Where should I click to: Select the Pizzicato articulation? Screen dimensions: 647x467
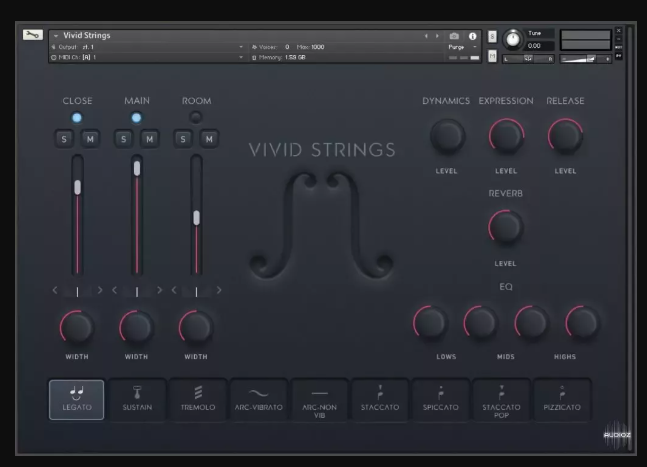point(562,399)
